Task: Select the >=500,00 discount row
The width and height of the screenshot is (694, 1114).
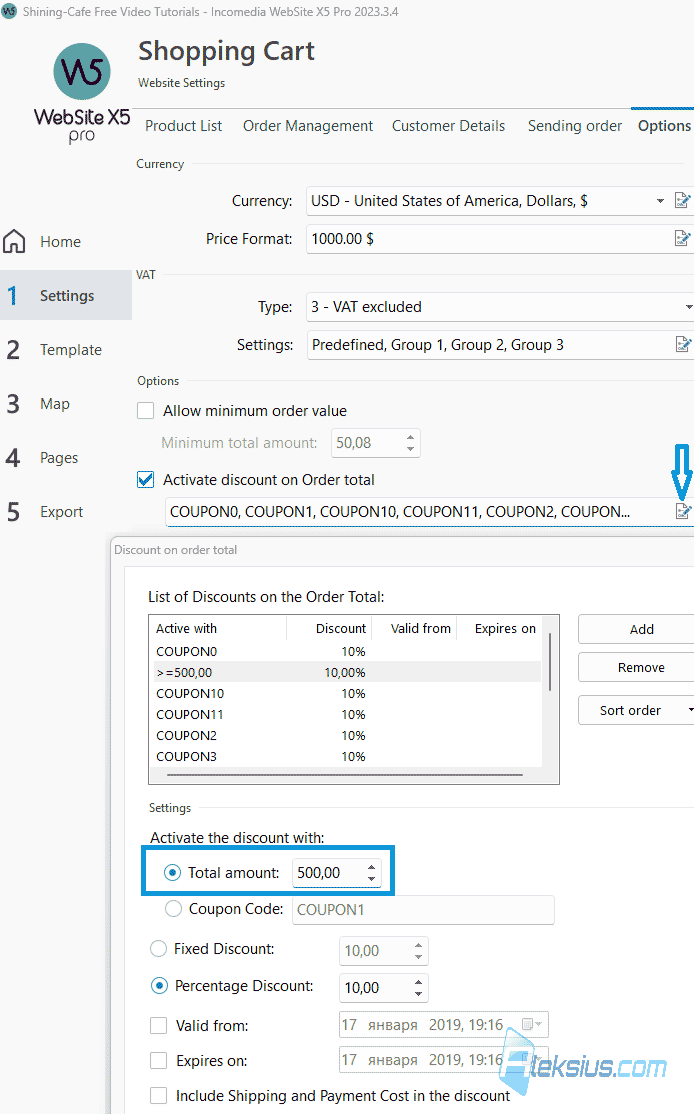Action: pos(347,672)
